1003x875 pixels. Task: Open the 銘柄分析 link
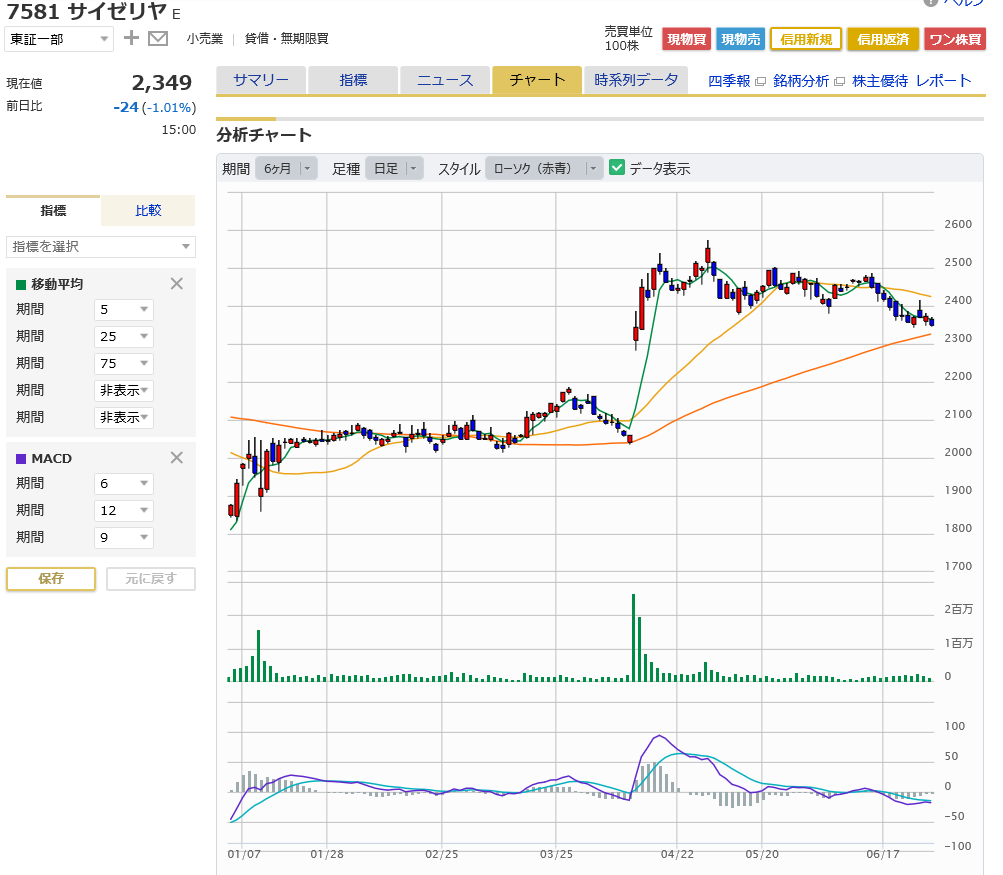801,81
